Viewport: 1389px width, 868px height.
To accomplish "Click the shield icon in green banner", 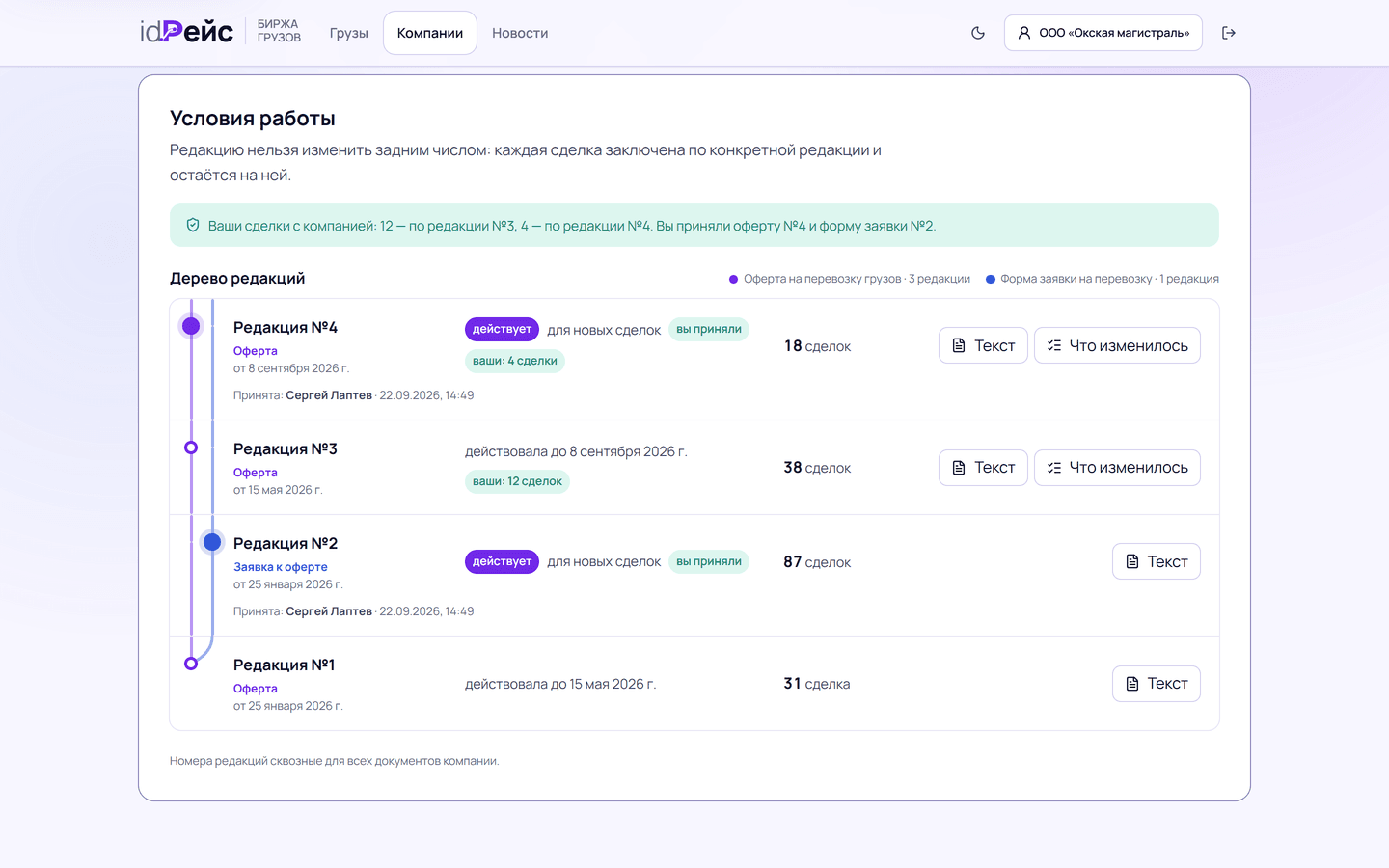I will 193,225.
